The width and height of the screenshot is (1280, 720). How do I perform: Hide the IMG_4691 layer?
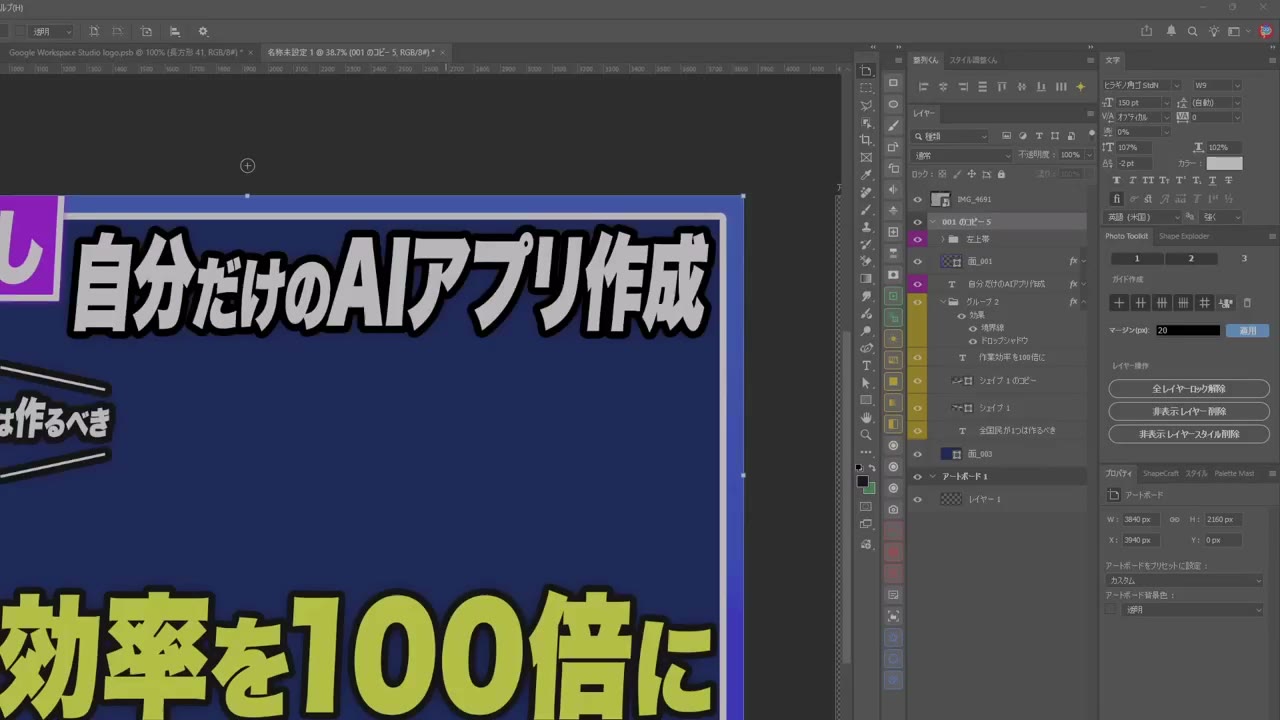click(917, 200)
